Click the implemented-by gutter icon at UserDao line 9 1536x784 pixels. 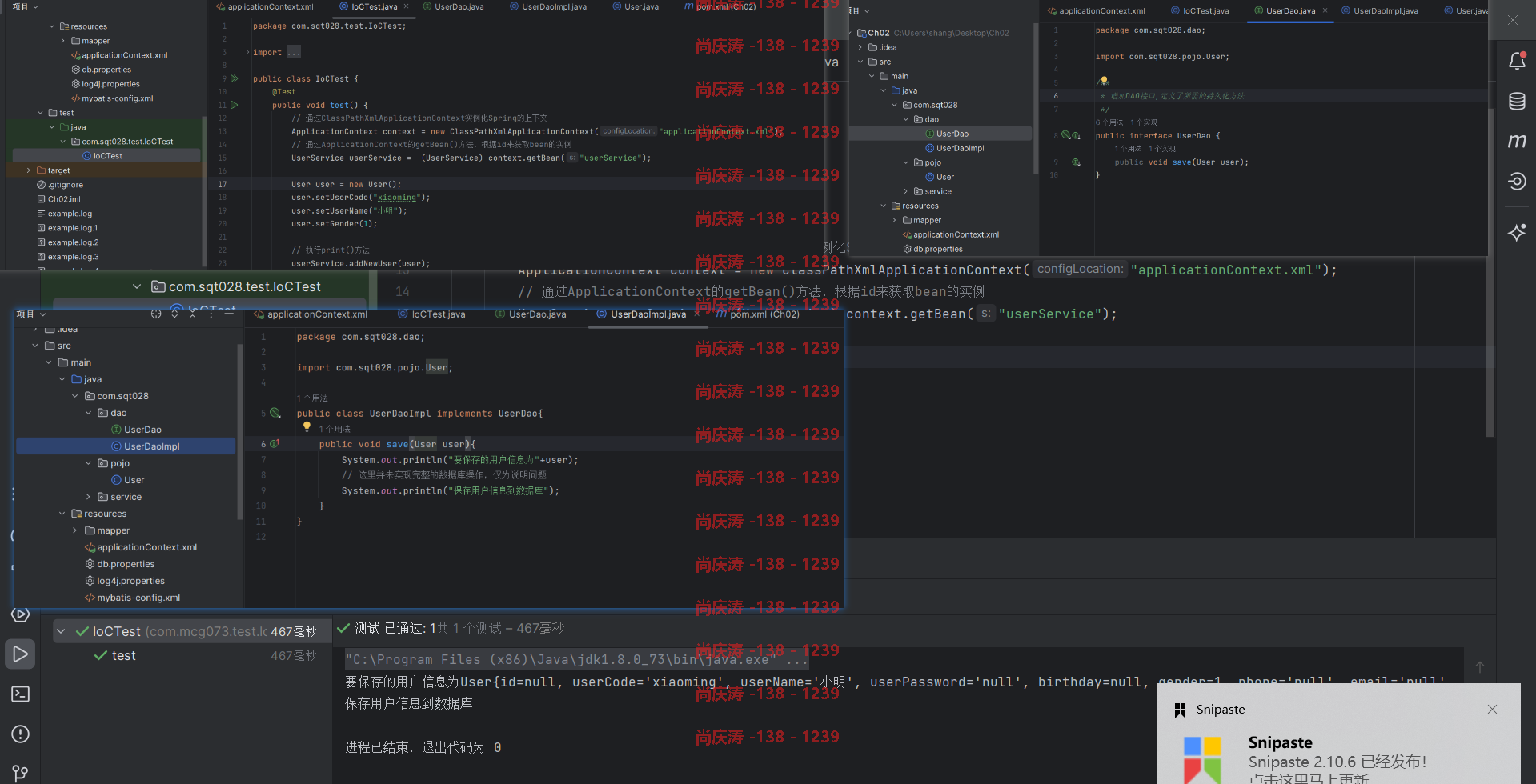point(1076,162)
